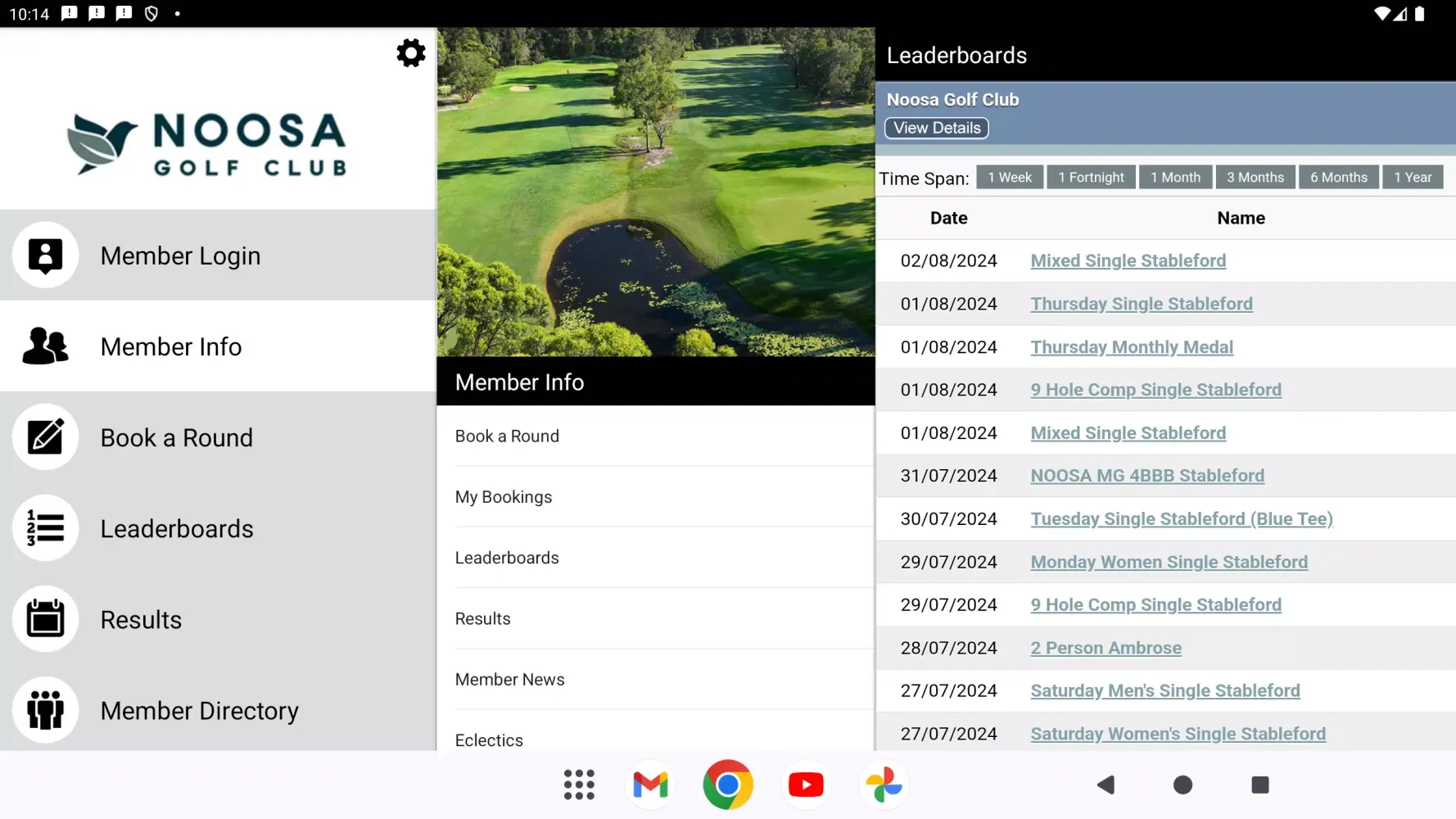Screen dimensions: 1456x819
Task: Select the 1 Week time span
Action: point(1009,178)
